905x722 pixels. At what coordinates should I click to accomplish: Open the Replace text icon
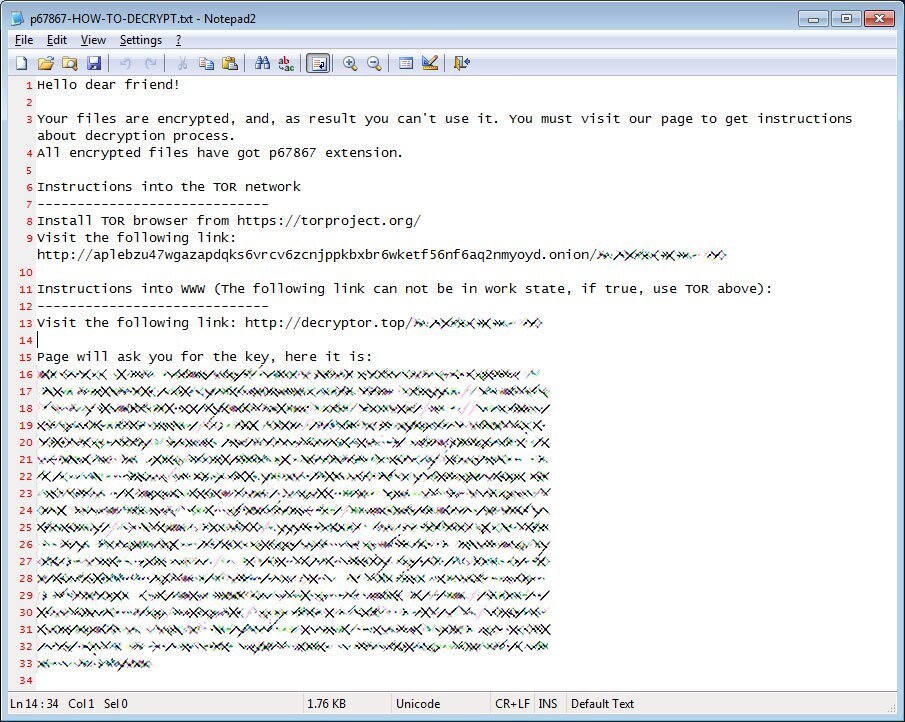click(x=286, y=63)
